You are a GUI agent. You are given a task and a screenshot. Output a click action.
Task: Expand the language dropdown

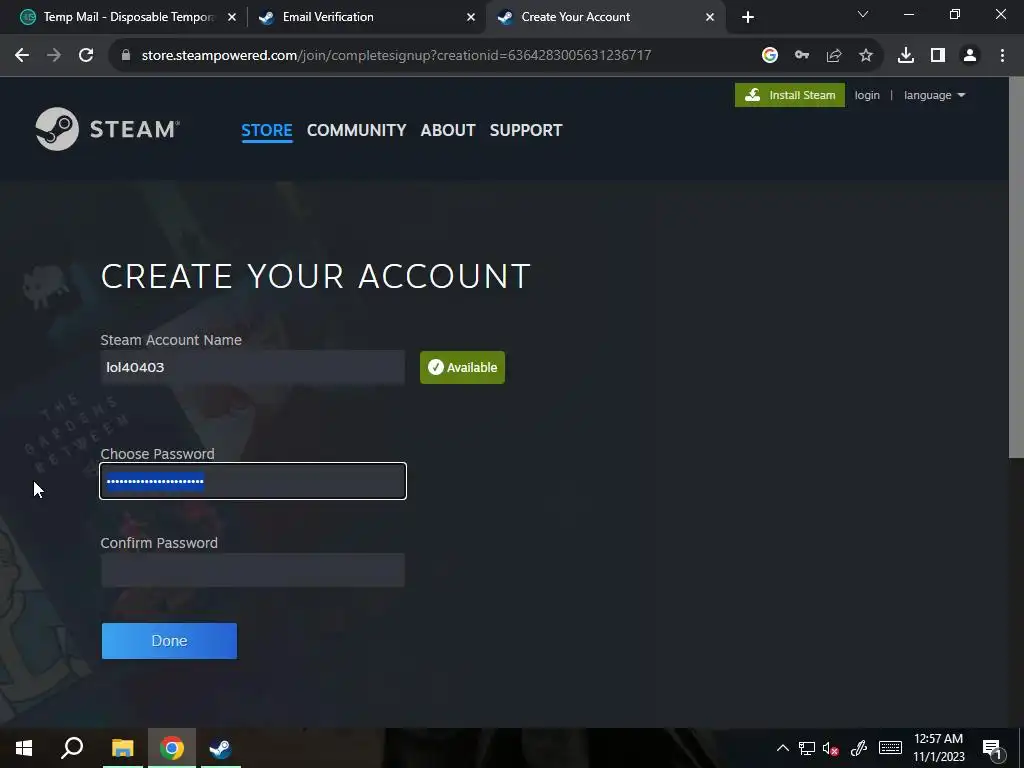[x=934, y=95]
